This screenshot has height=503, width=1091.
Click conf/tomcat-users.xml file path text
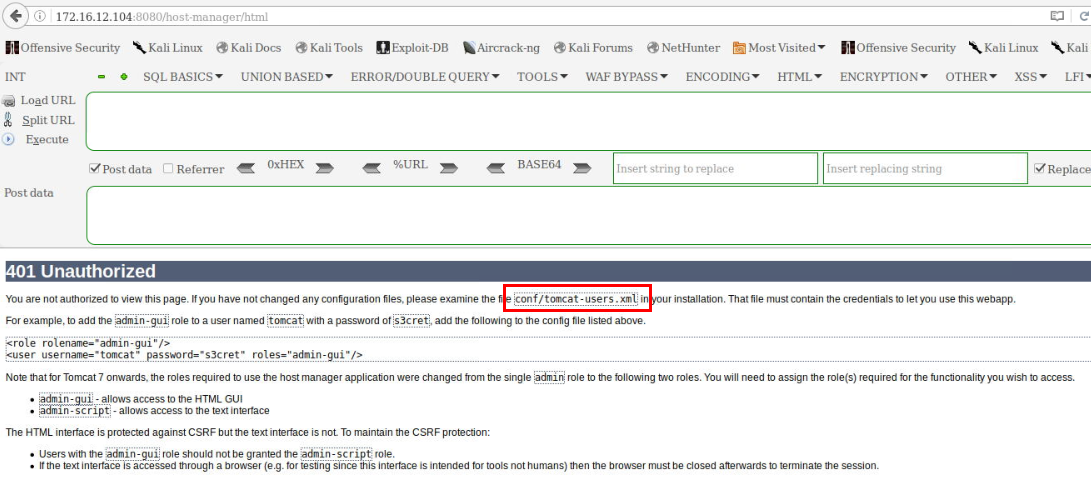click(x=576, y=300)
